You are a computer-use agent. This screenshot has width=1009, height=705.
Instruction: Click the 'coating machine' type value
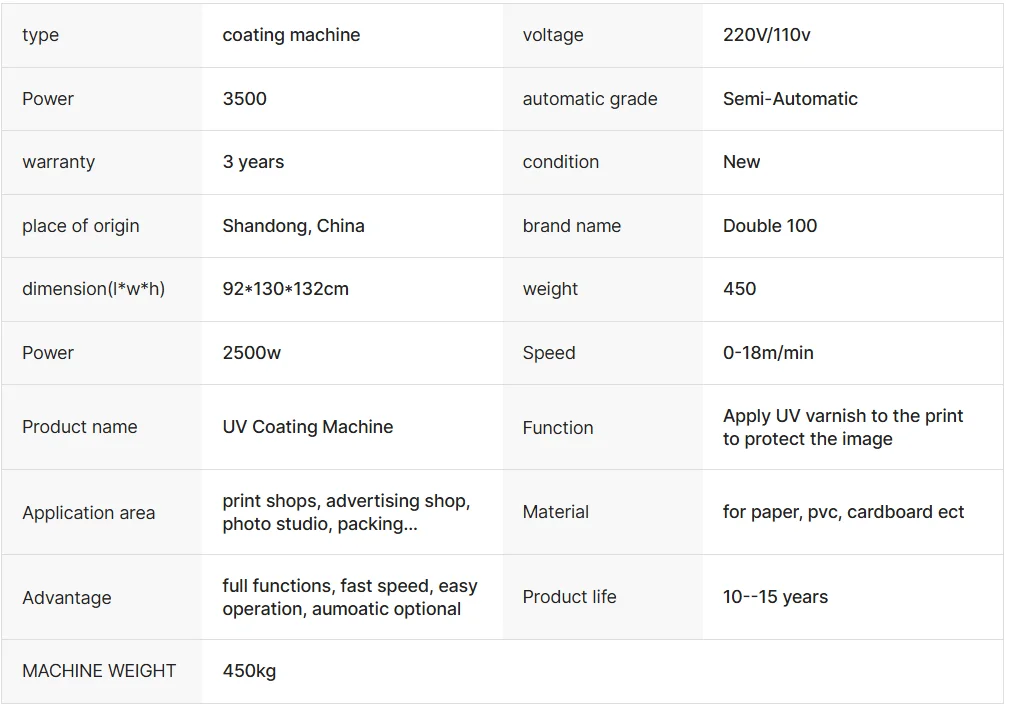click(x=291, y=35)
